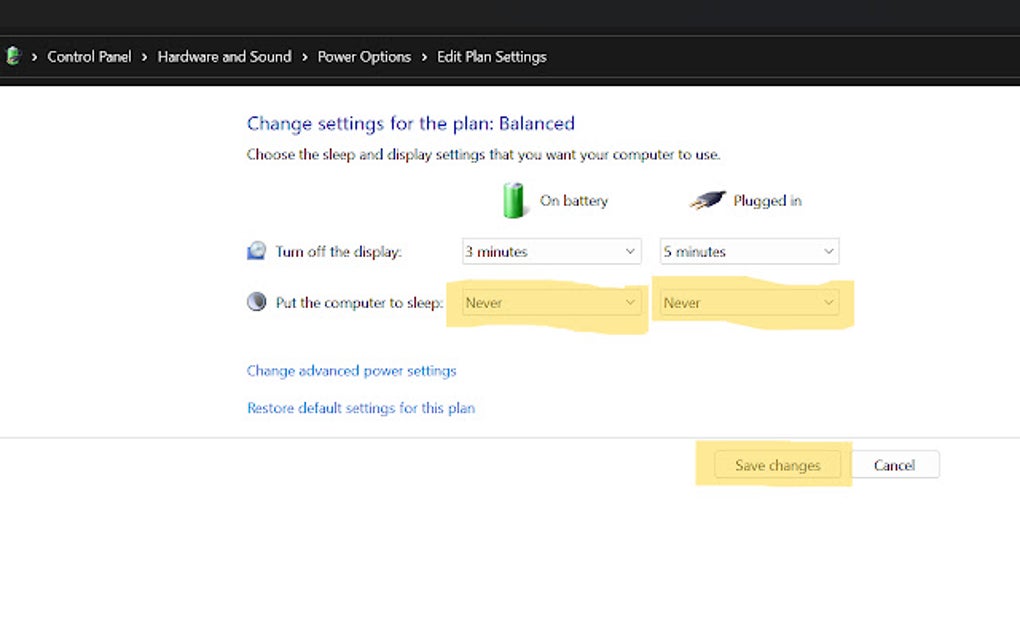Click the On battery column label
The width and height of the screenshot is (1020, 638).
[574, 200]
